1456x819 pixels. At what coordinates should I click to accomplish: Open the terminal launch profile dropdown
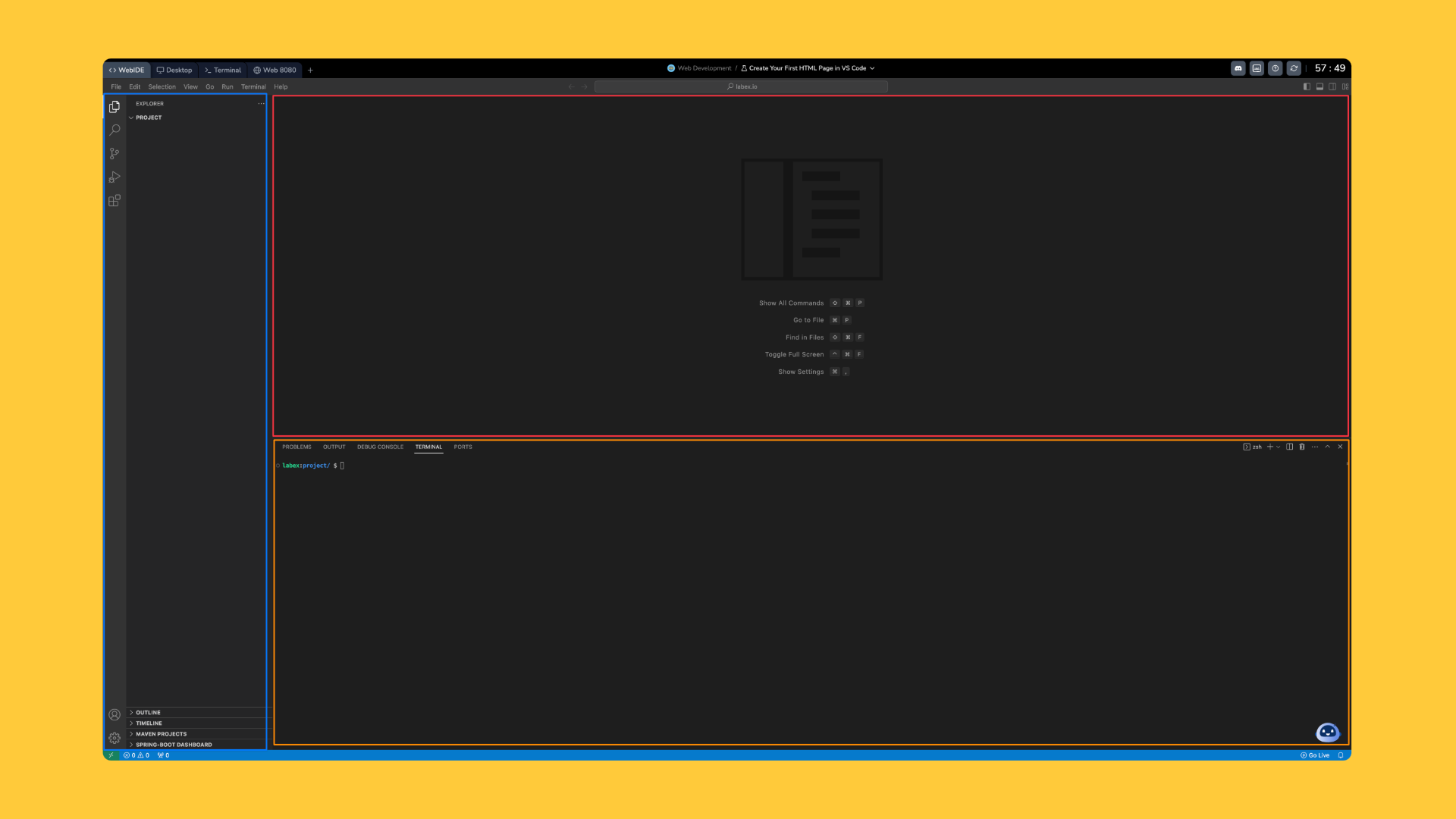1279,447
